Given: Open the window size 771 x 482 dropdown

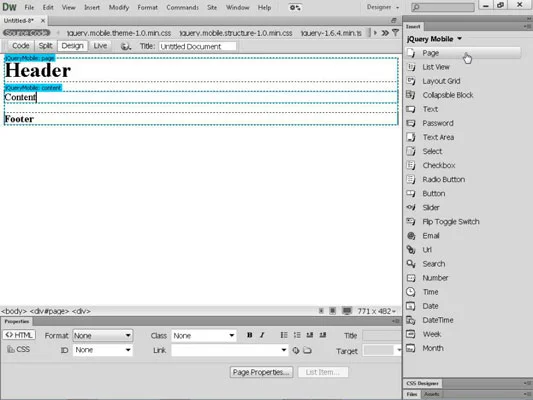Looking at the screenshot, I should tap(377, 311).
